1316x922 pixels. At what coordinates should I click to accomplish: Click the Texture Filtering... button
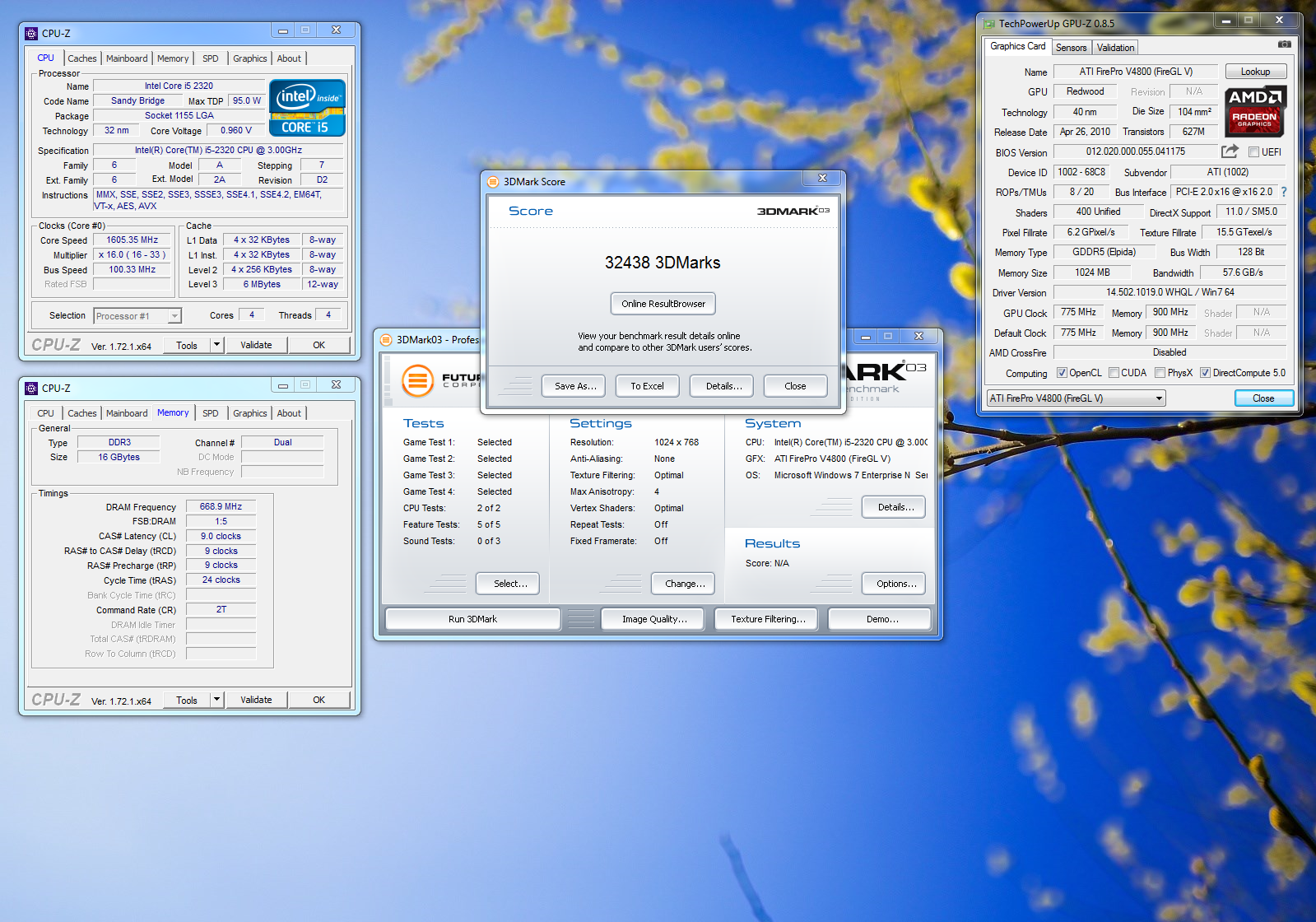[768, 619]
